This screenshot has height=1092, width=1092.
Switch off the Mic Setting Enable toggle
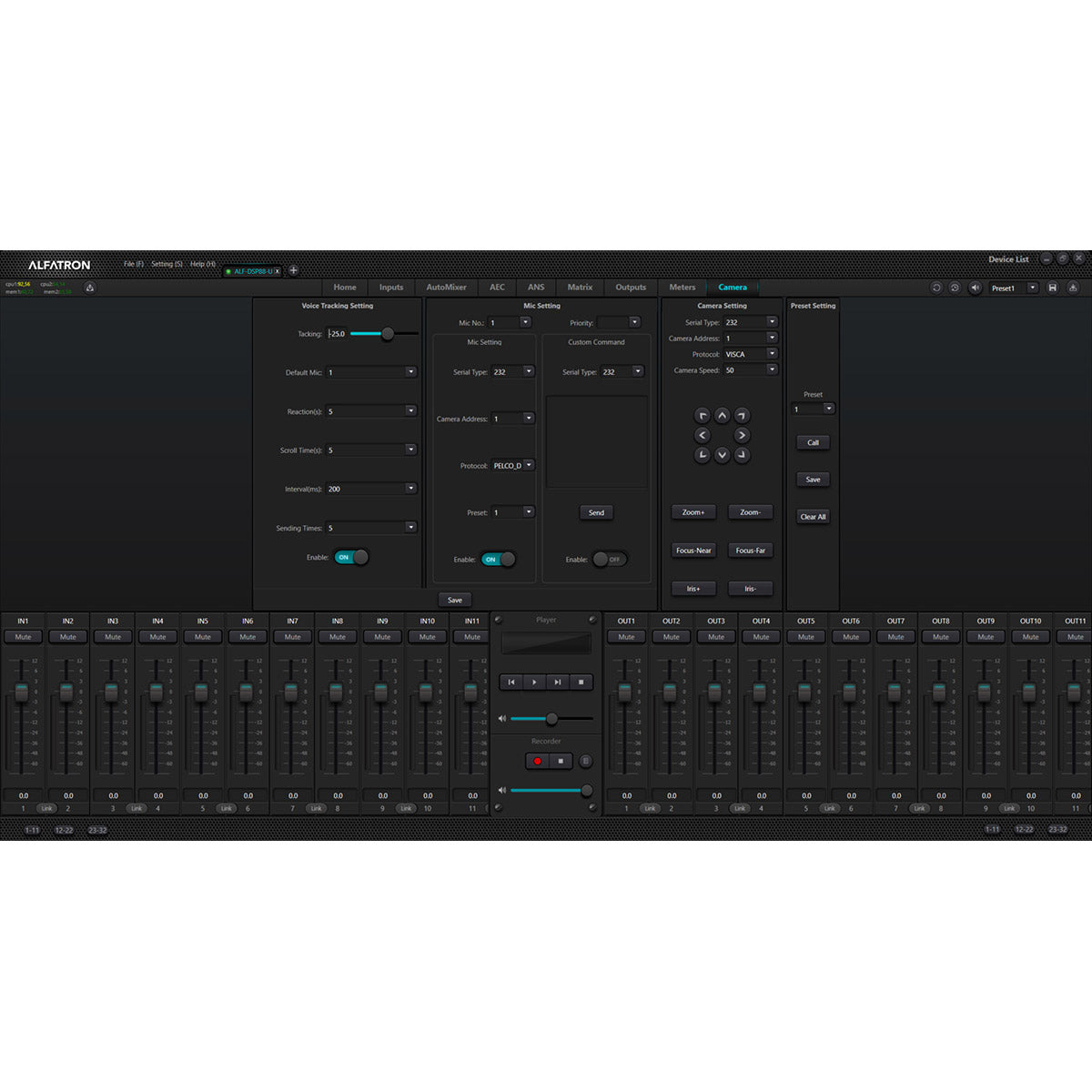pyautogui.click(x=496, y=560)
